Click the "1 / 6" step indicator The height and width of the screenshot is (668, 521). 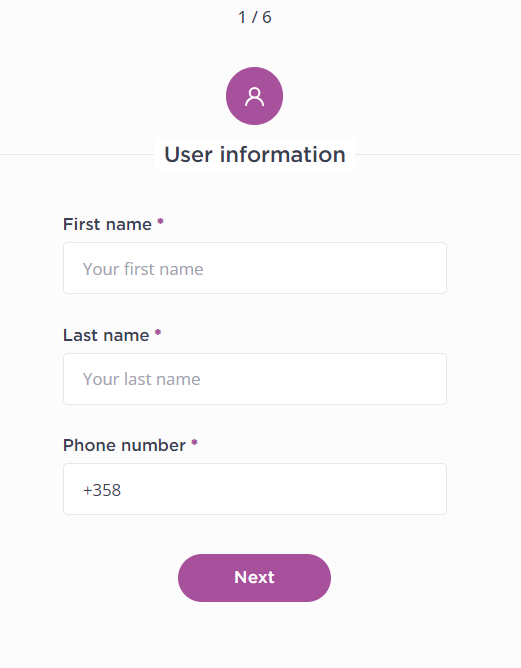(x=254, y=17)
